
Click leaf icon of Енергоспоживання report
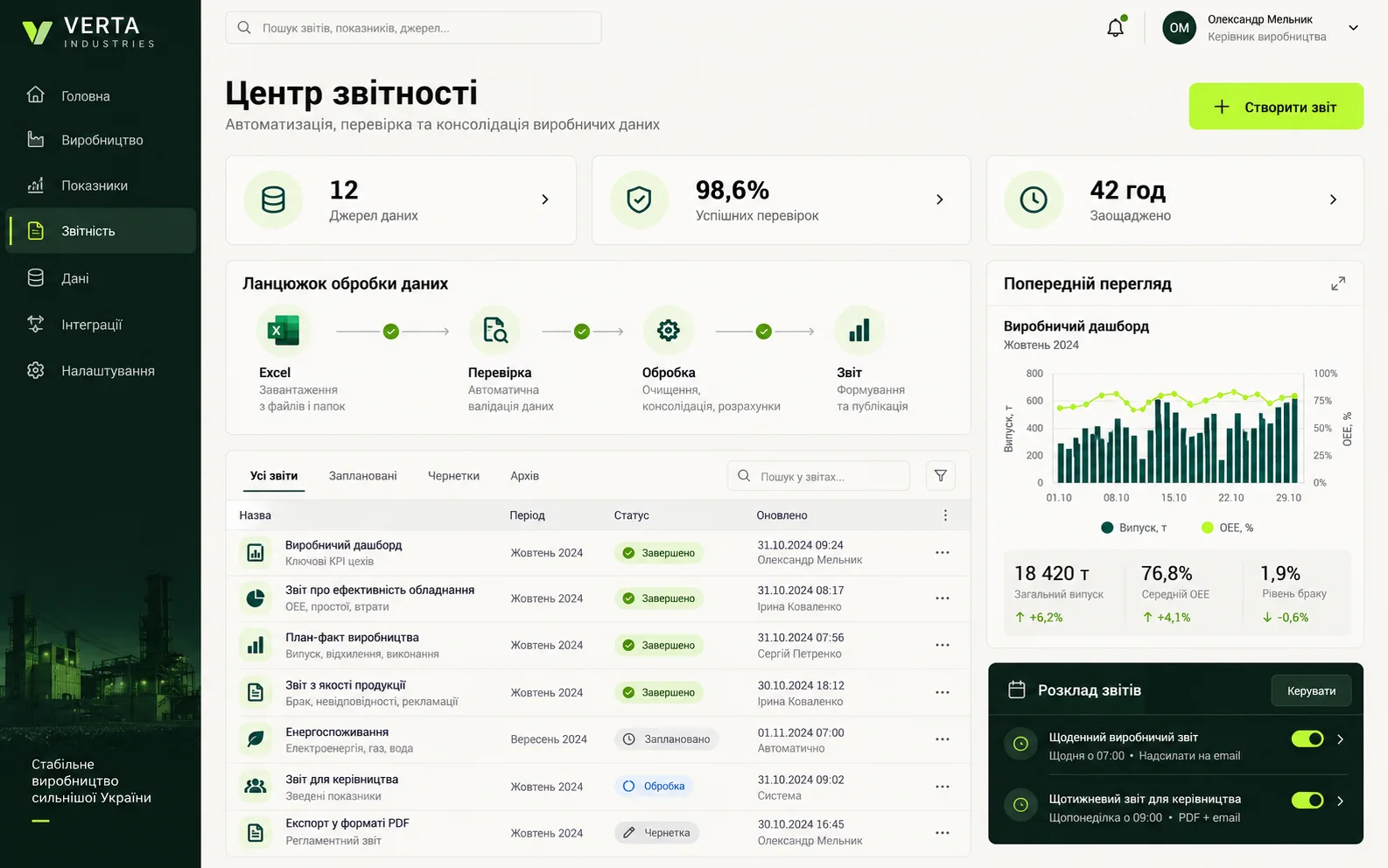pos(256,739)
